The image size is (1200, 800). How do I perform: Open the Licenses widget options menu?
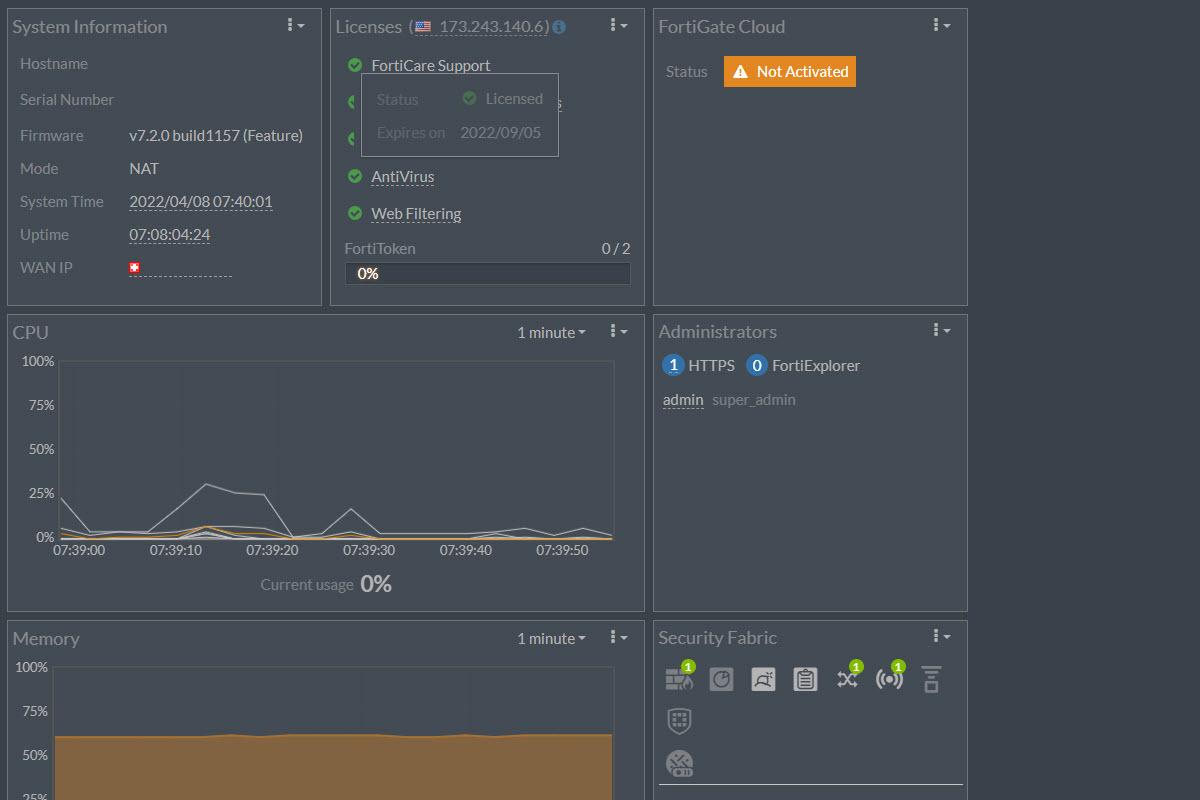tap(619, 25)
